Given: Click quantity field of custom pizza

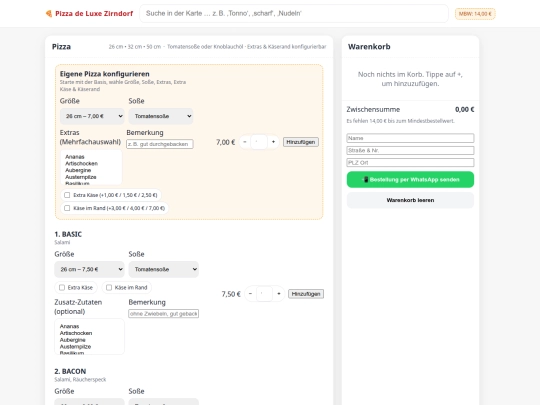Looking at the screenshot, I should pos(259,142).
